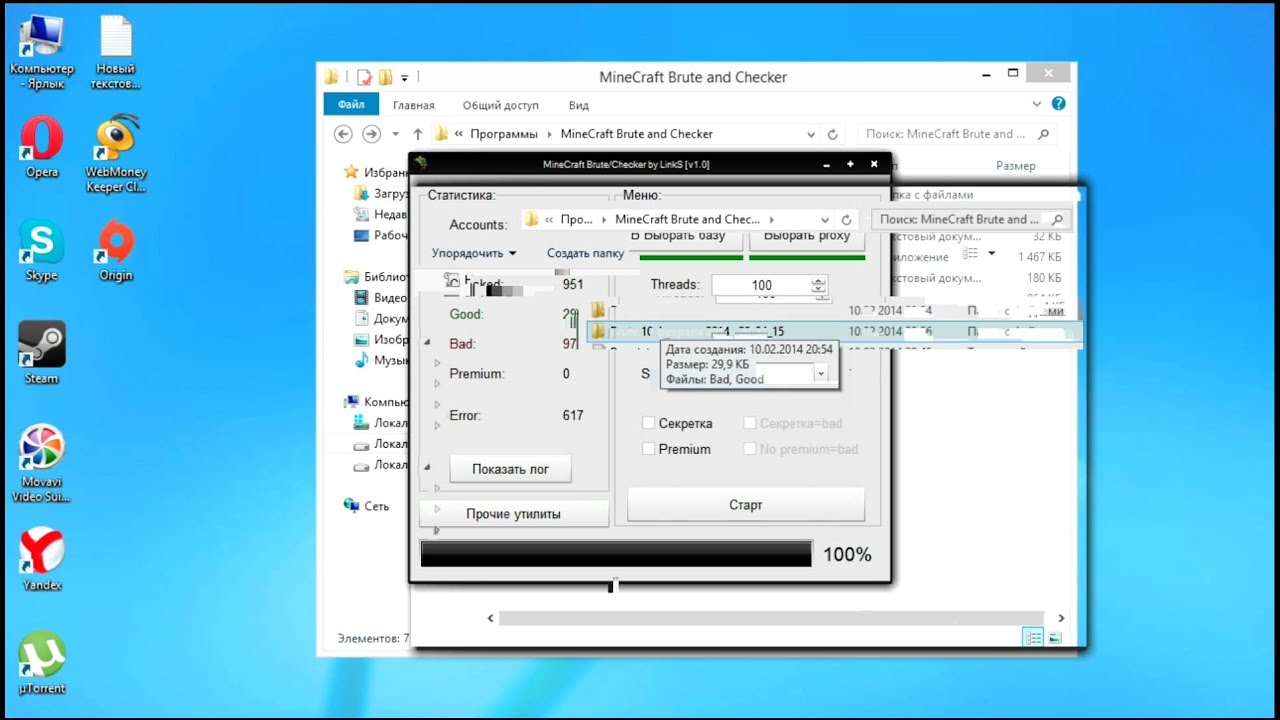Screen dimensions: 1280x720
Task: Click the Properties icon in Explorer's quick access toolbar
Action: pos(364,77)
